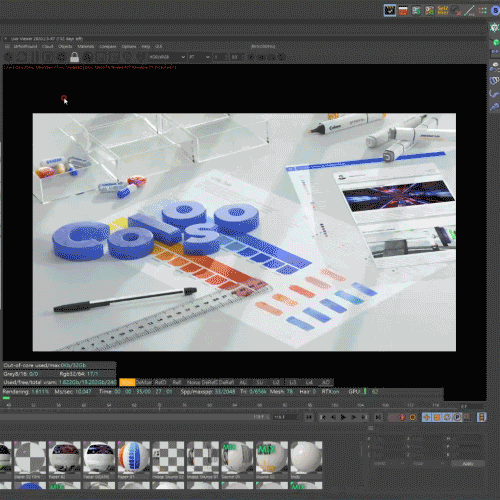Open the Objects menu in Live Viewer
The width and height of the screenshot is (500, 500).
65,47
